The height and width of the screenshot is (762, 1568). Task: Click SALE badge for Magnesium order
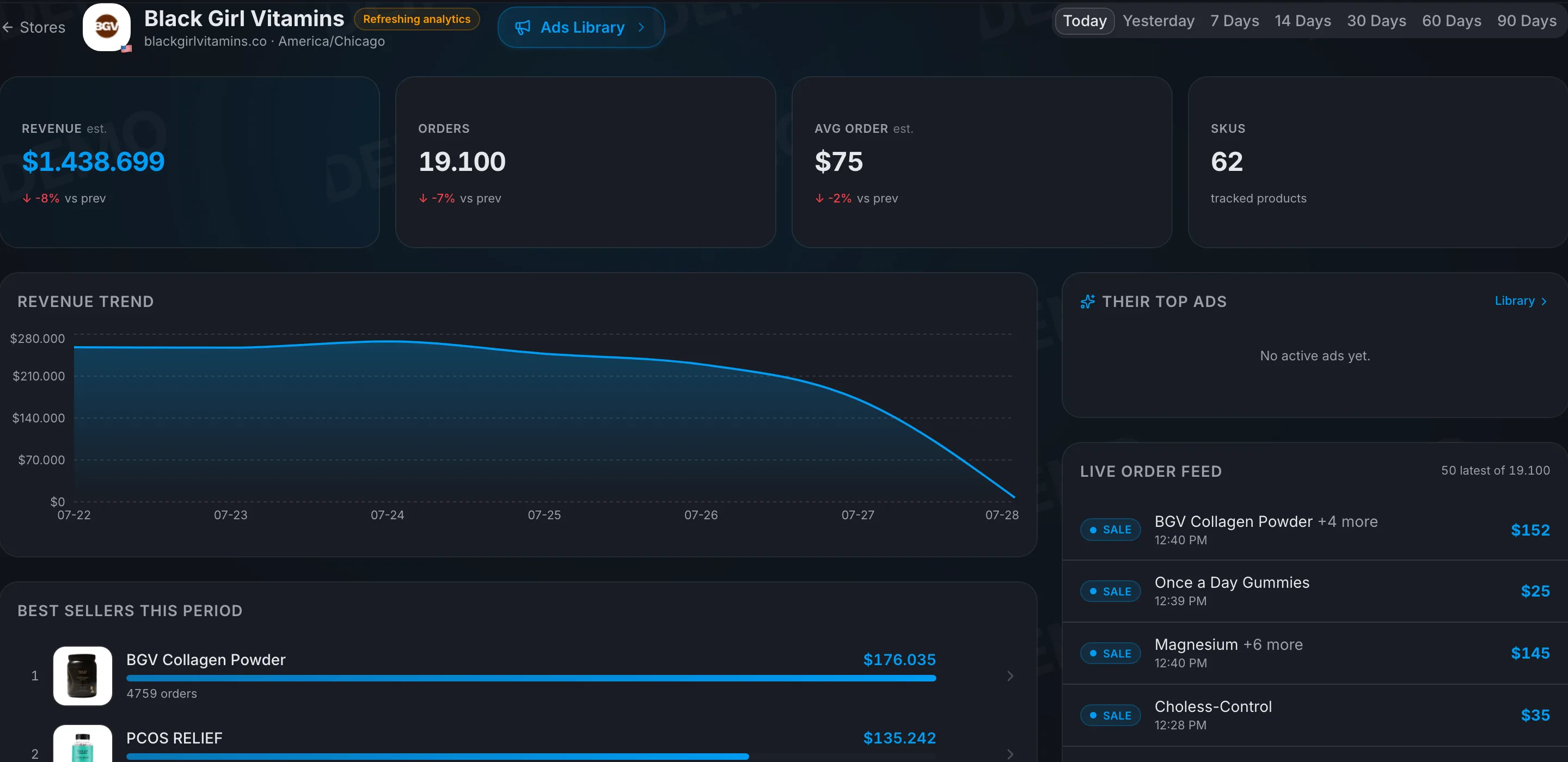1110,653
